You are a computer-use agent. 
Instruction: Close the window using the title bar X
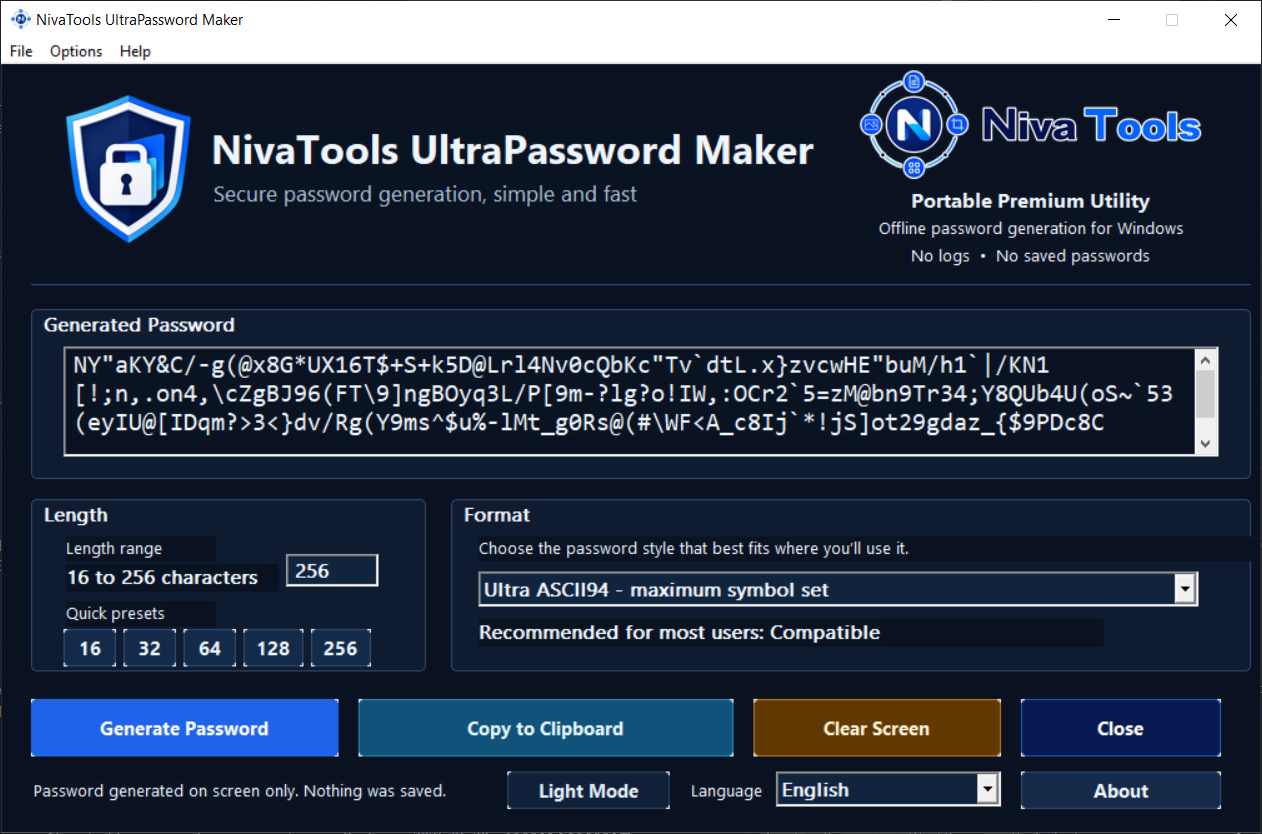point(1231,20)
